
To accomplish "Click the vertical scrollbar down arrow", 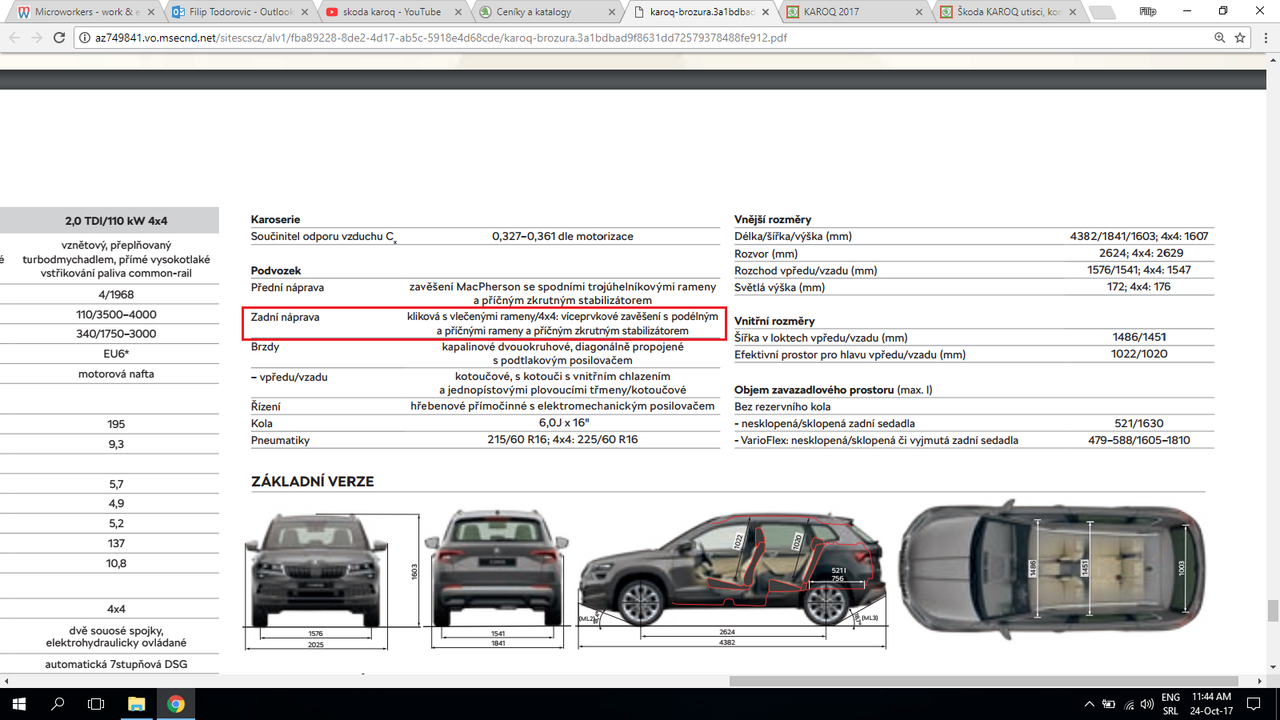I will pyautogui.click(x=1273, y=668).
